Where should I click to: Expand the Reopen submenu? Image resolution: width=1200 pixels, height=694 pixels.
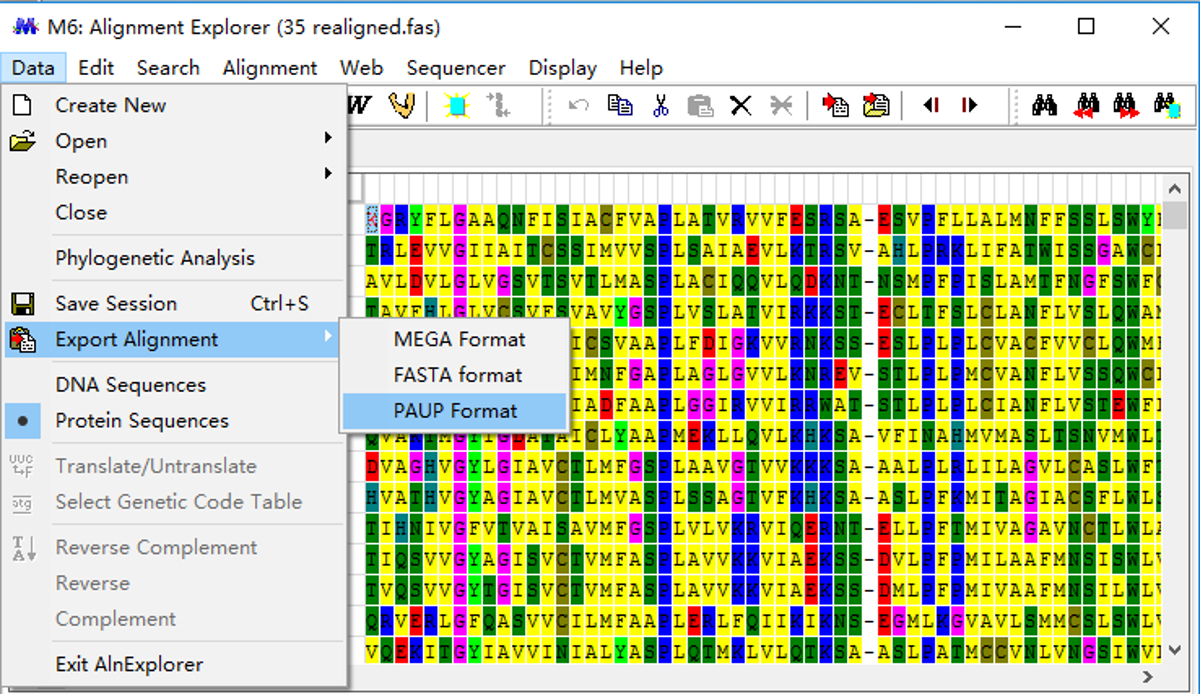tap(92, 177)
